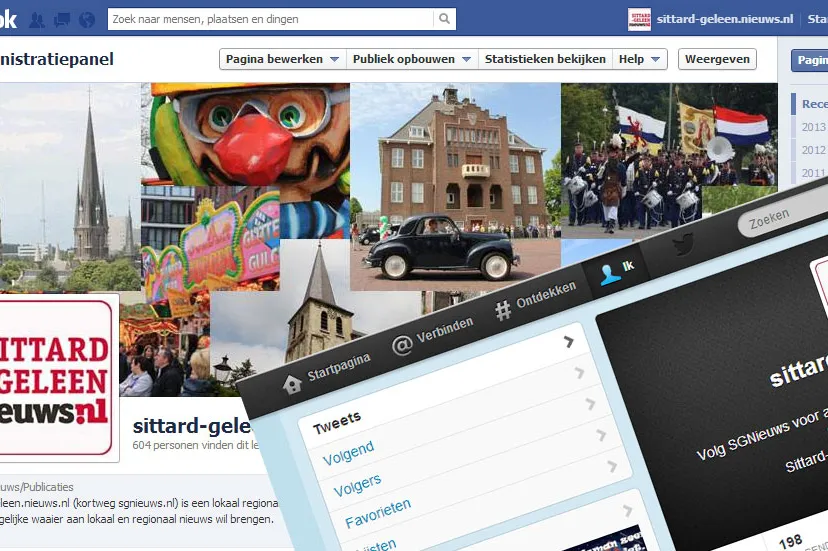Click the 198 tweet count on Twitter
This screenshot has width=828, height=551.
(791, 542)
